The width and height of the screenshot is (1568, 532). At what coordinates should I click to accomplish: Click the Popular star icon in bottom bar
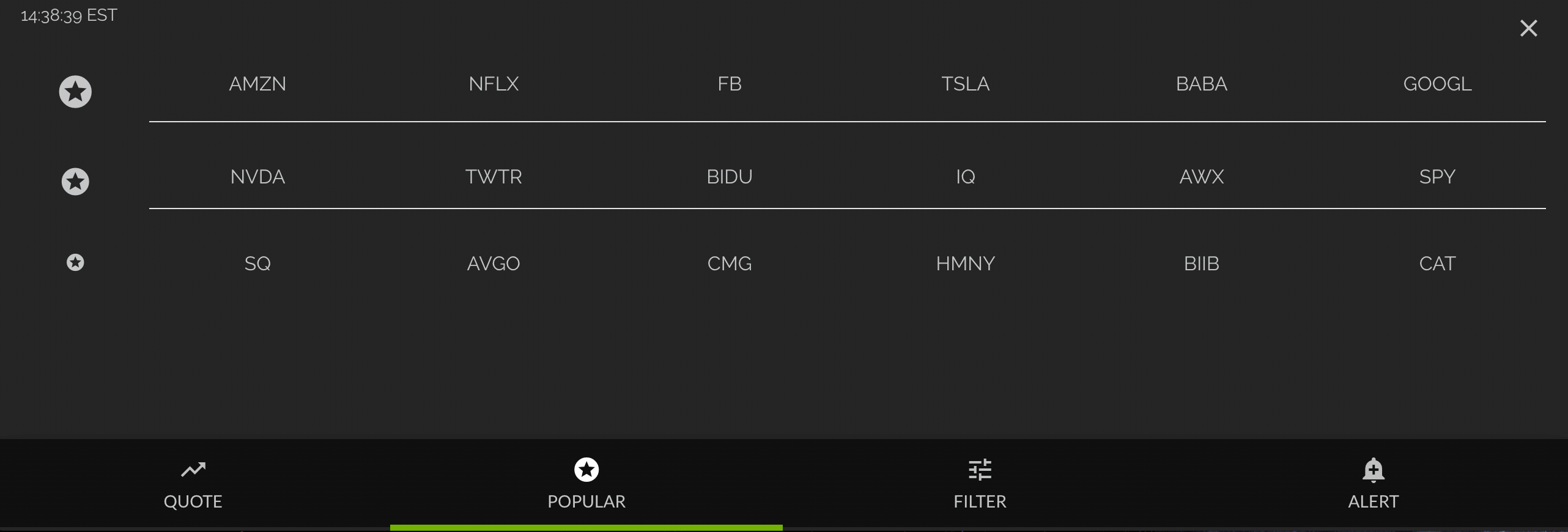[586, 470]
